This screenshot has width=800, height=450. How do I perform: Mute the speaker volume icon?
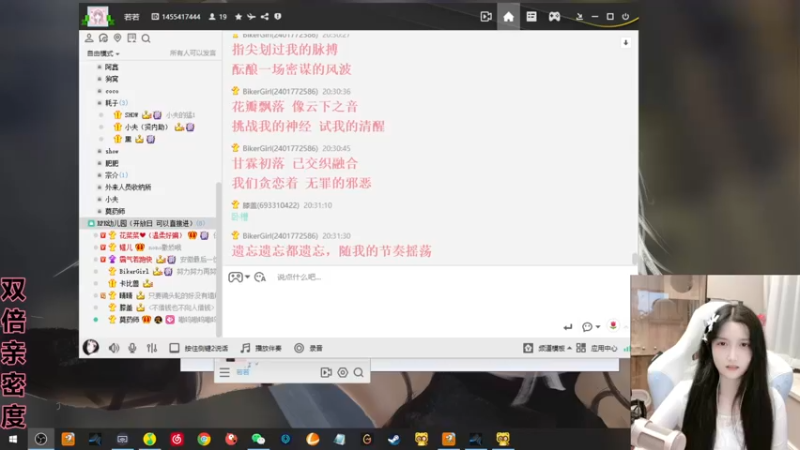pos(114,348)
